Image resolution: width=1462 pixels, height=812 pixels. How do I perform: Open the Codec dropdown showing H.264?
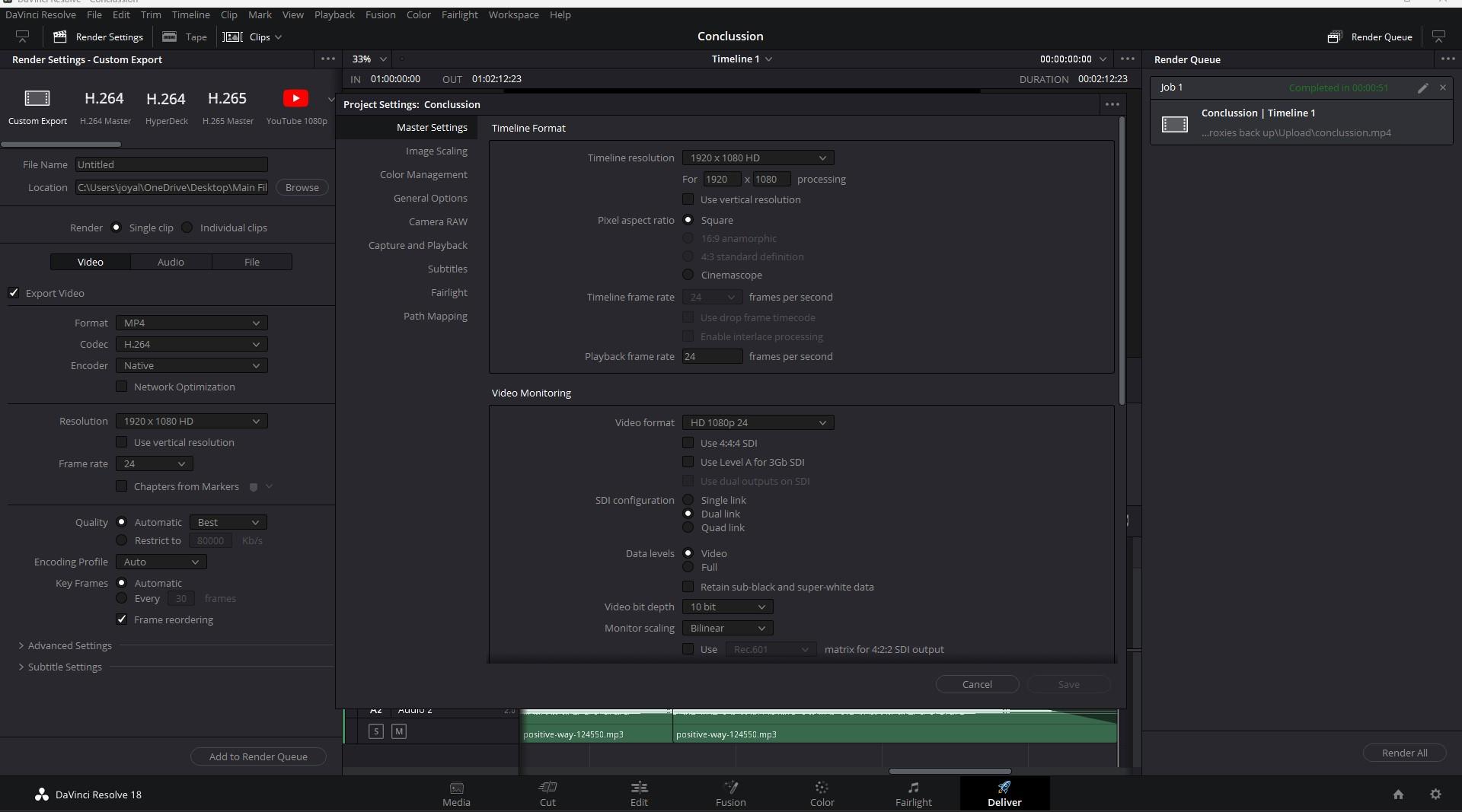(x=191, y=344)
